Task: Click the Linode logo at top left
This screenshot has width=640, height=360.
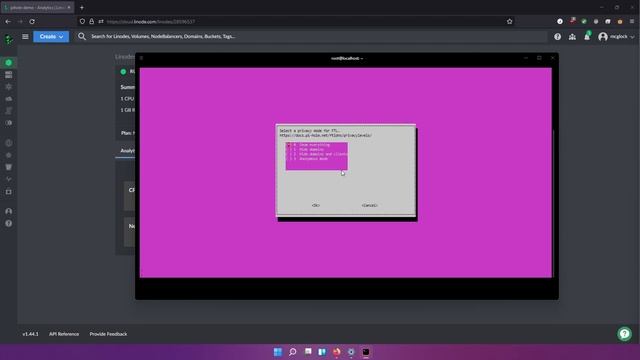Action: pos(9,40)
